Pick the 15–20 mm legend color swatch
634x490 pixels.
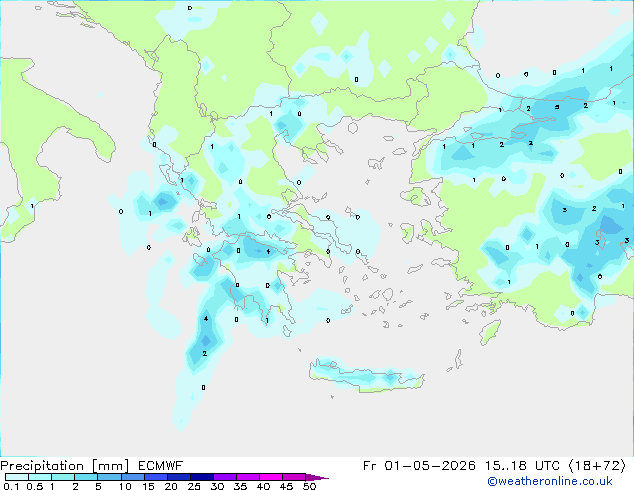click(x=156, y=477)
